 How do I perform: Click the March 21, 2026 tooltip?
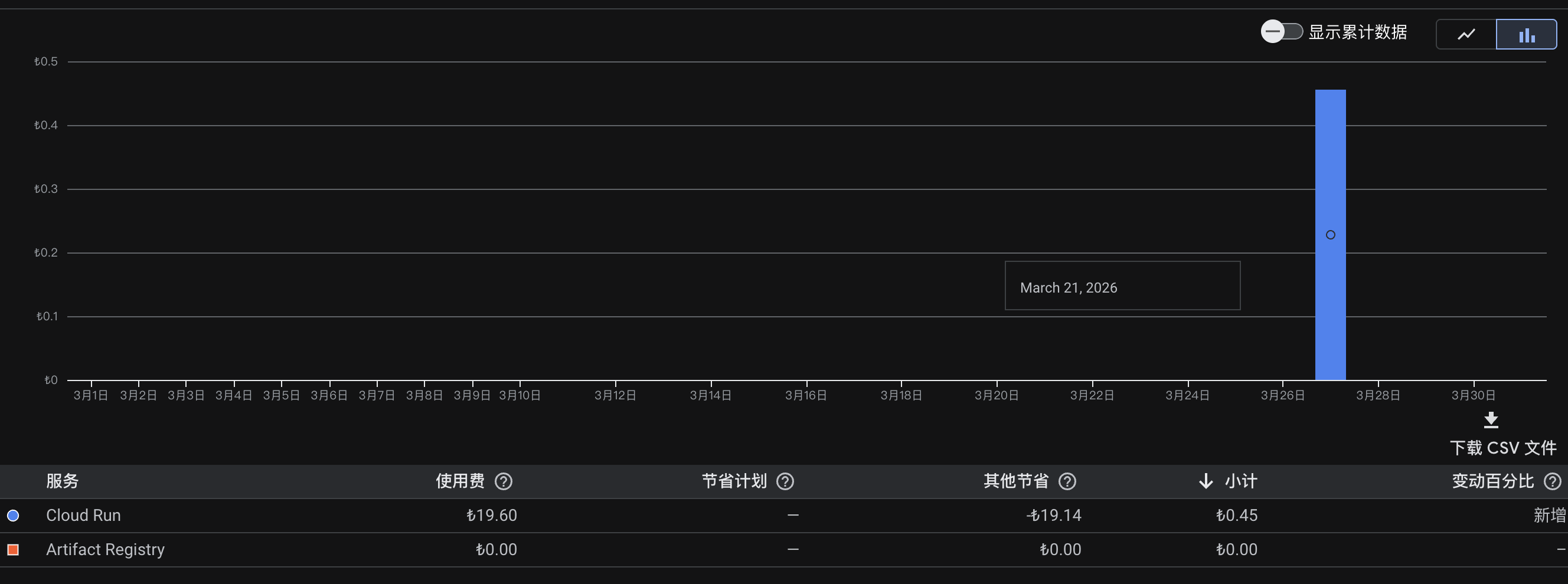tap(1122, 286)
